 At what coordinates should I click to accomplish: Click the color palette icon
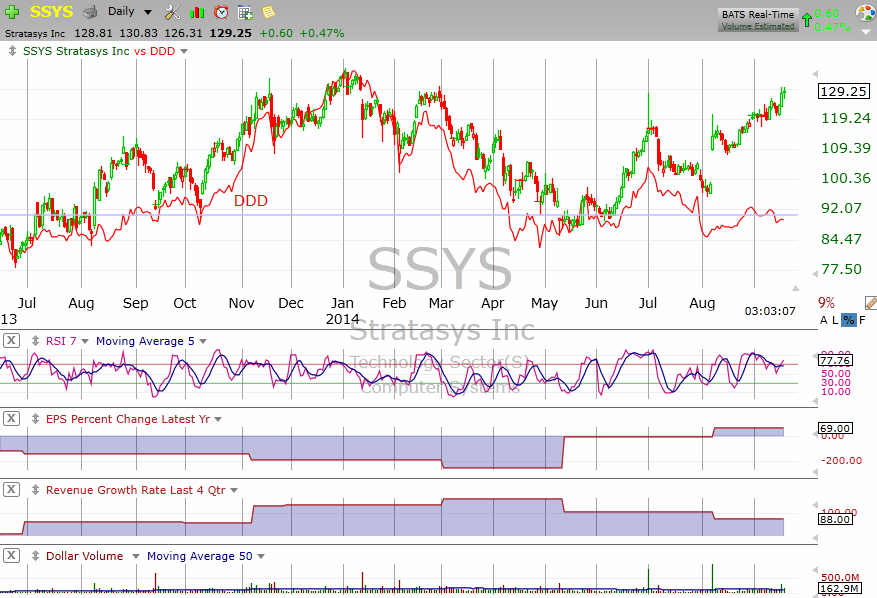866,13
